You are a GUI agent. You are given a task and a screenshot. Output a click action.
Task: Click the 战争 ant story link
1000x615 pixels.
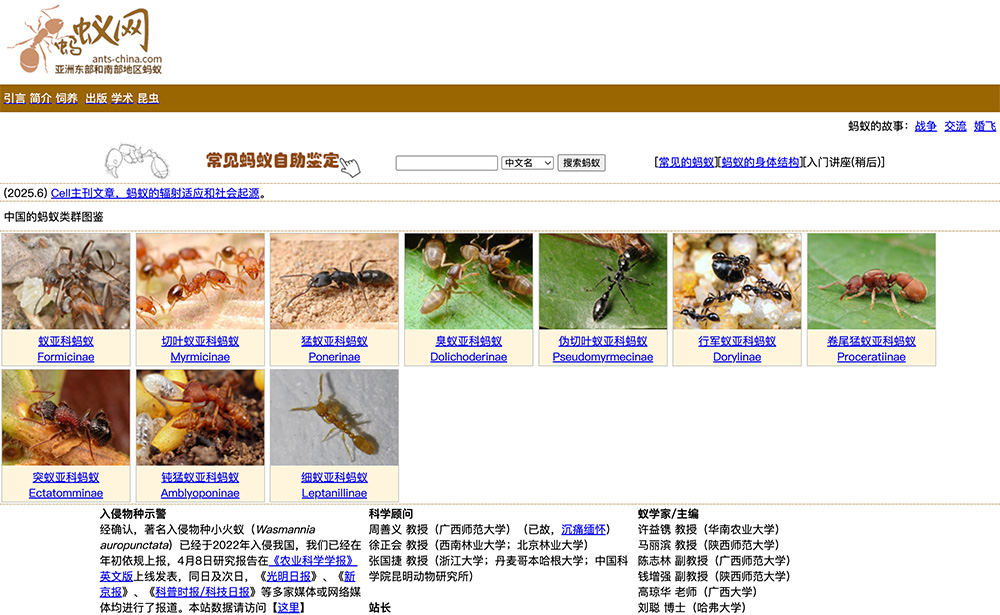pos(925,125)
